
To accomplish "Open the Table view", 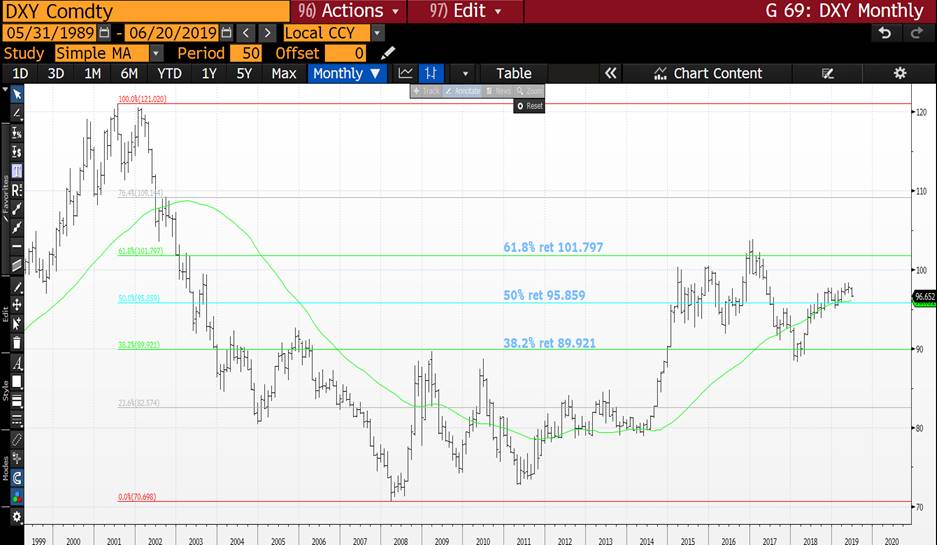I will [x=513, y=73].
